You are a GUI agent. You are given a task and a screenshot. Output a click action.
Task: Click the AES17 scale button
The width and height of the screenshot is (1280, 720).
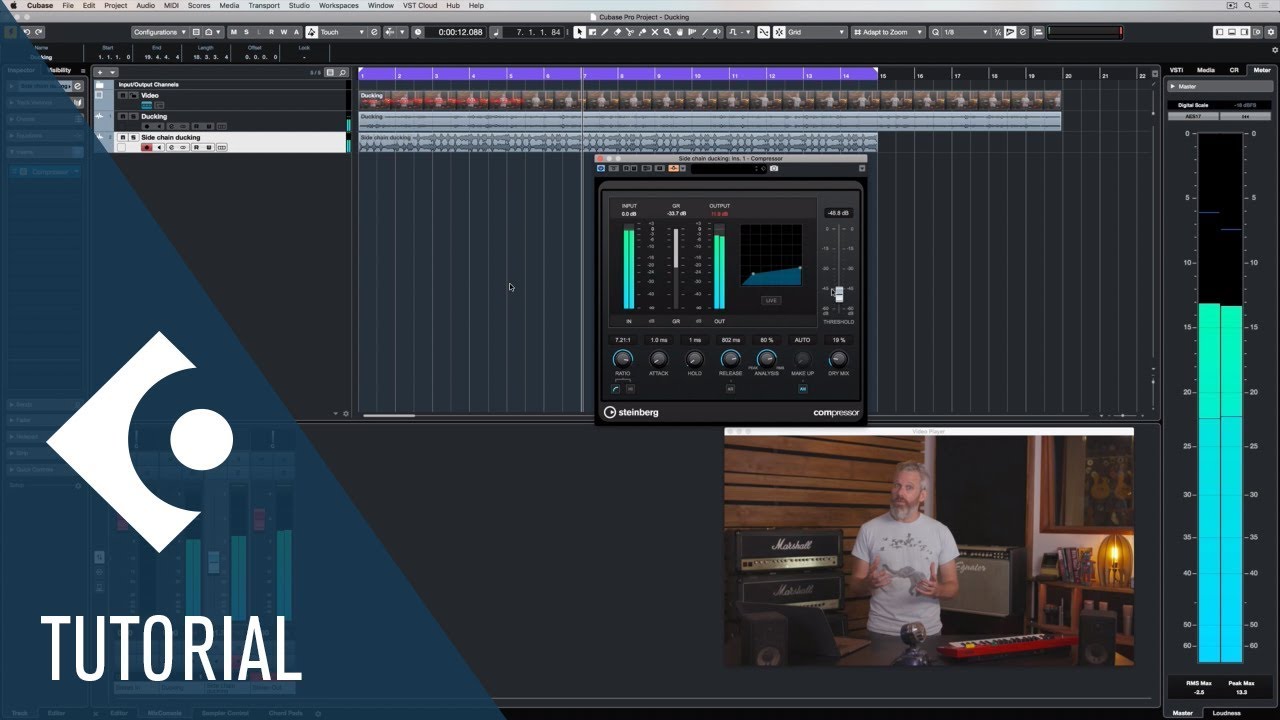(1193, 116)
